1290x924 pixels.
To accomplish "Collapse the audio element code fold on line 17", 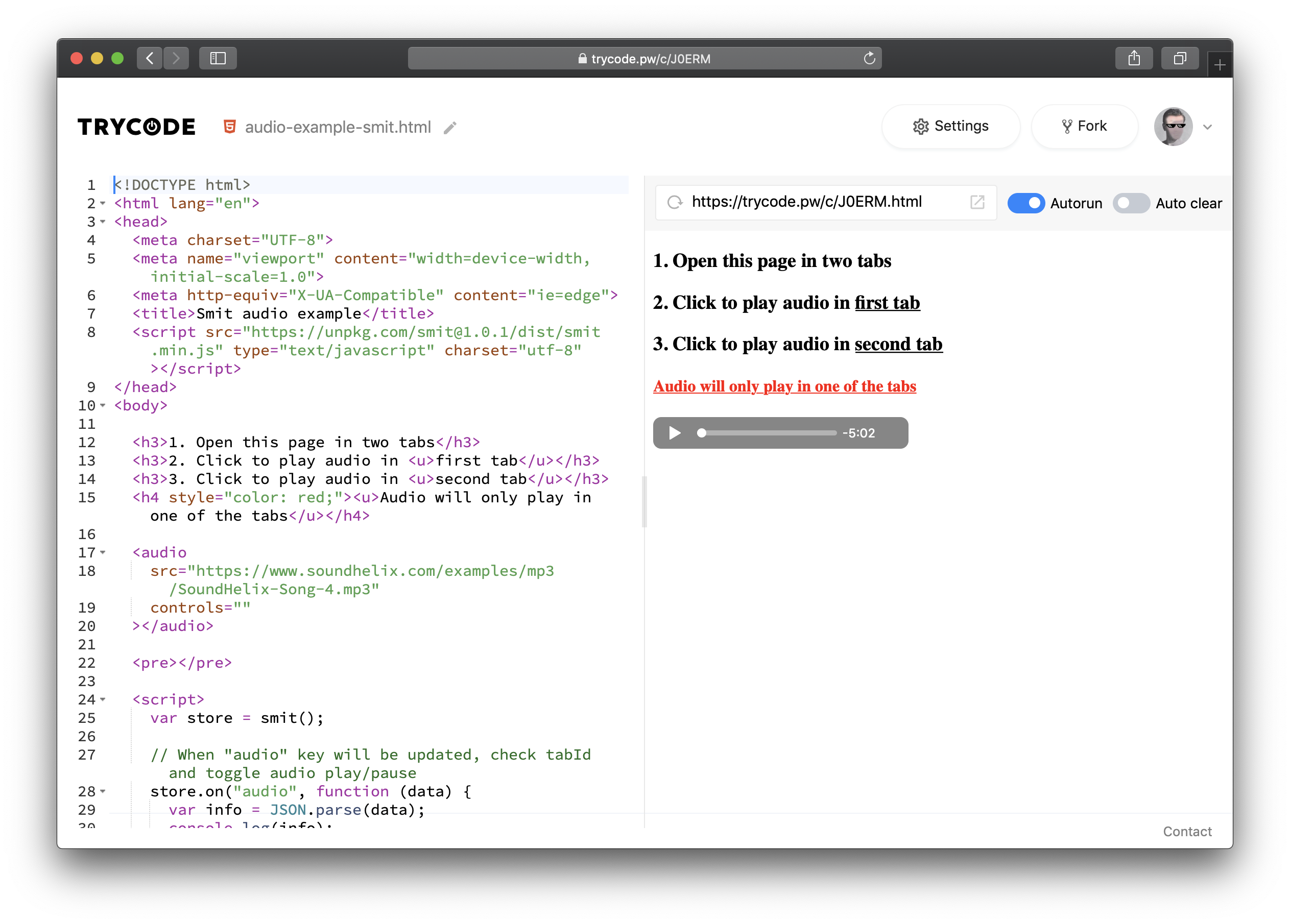I will point(102,553).
